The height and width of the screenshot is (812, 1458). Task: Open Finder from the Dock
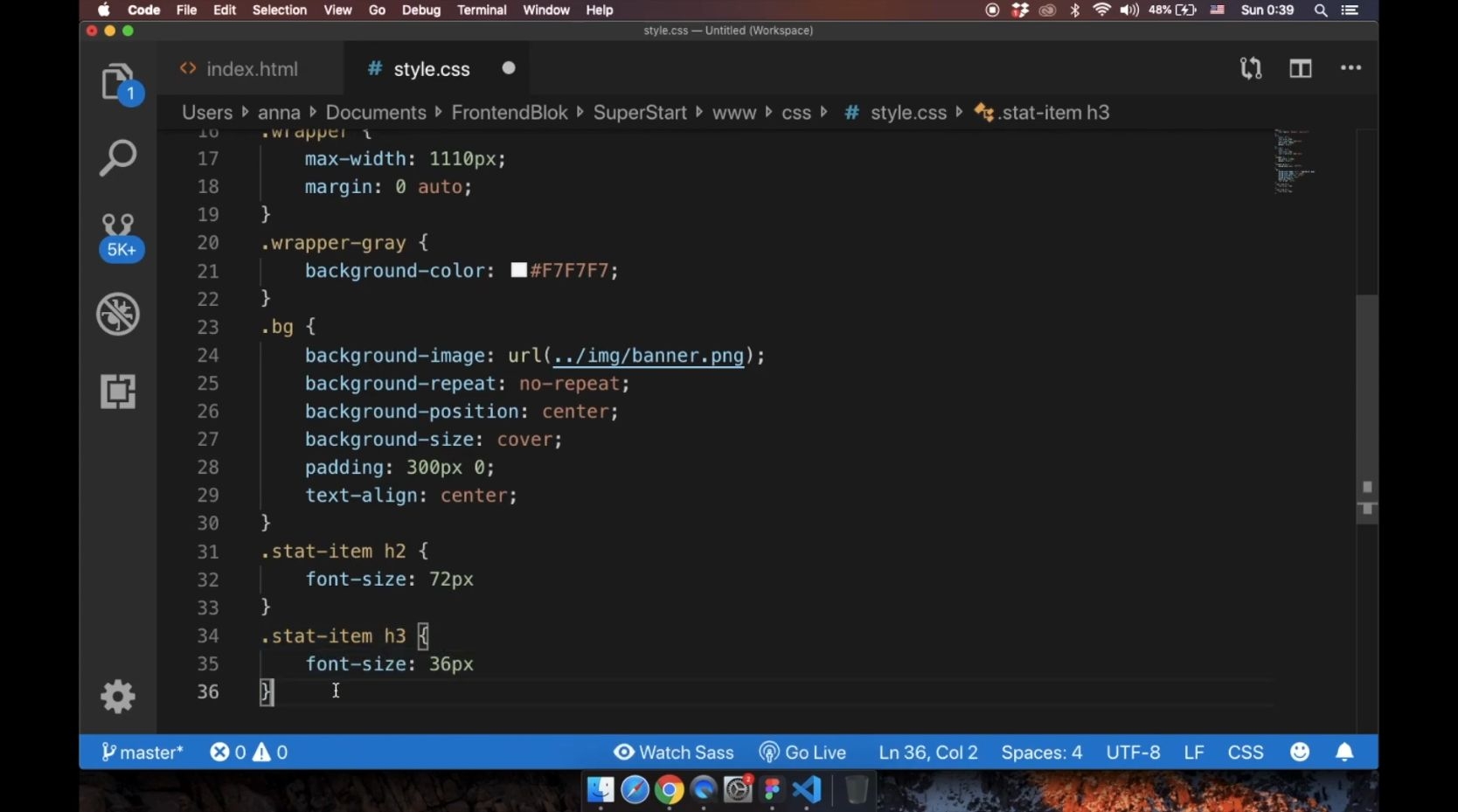(601, 790)
